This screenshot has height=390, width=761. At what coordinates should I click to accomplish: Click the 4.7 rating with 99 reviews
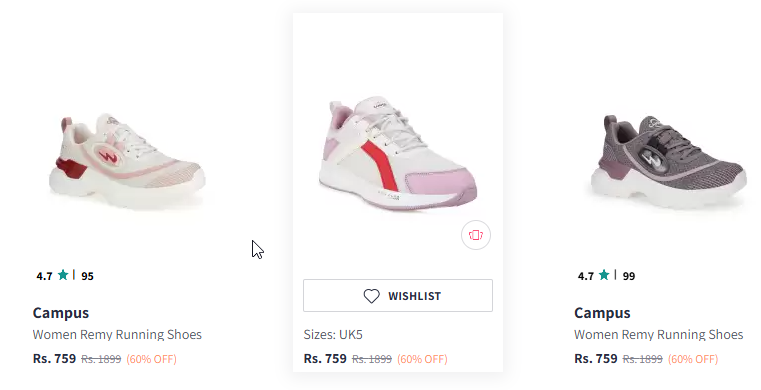[607, 276]
